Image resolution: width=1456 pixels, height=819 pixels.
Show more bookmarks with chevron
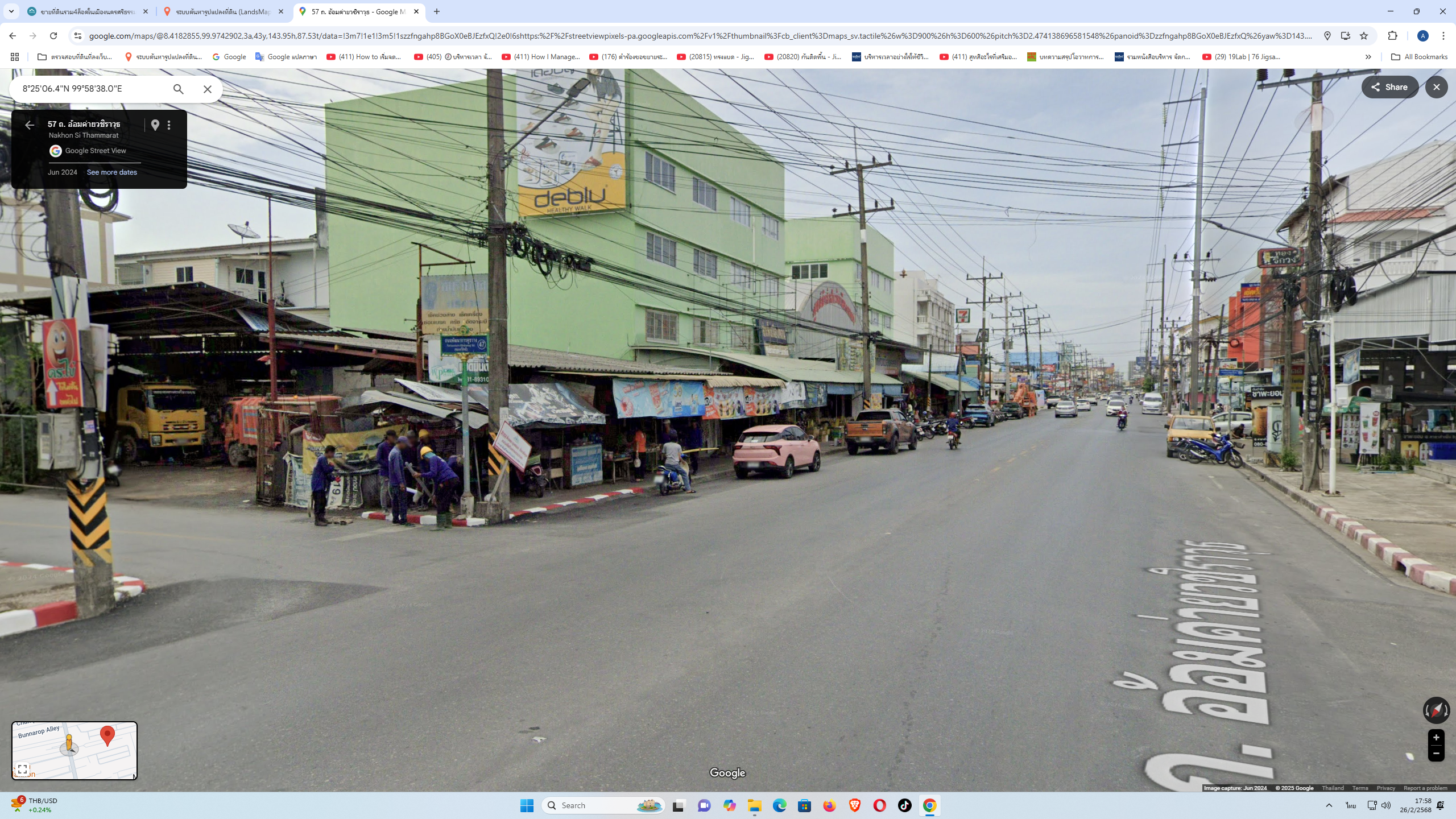point(1368,57)
